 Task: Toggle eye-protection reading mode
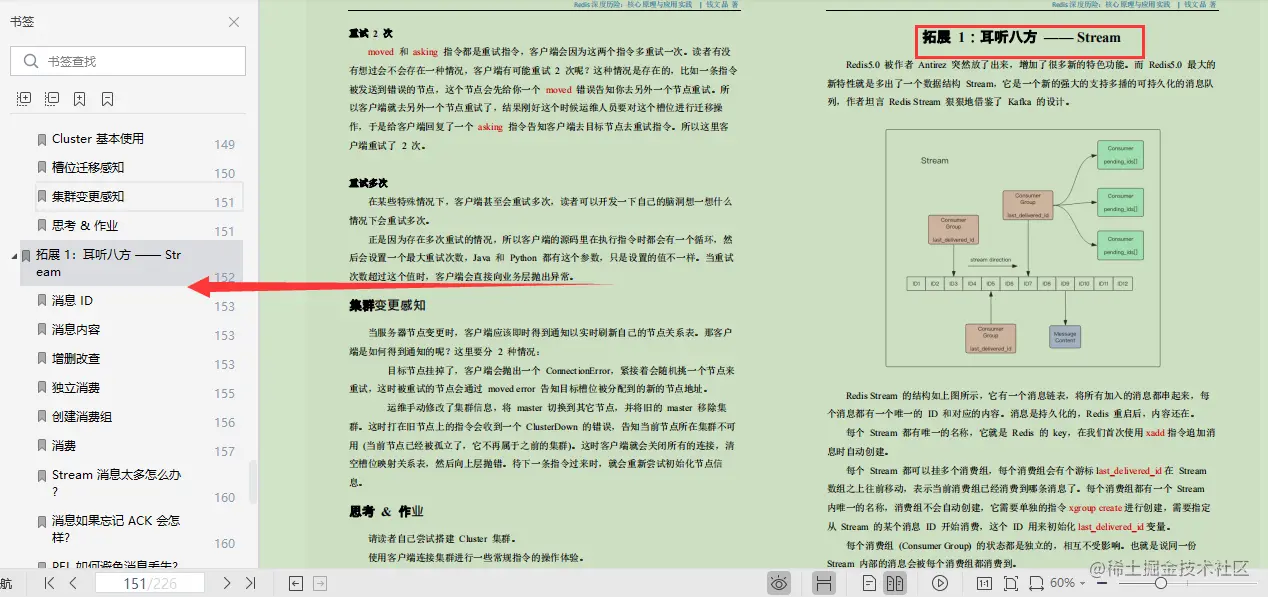[778, 583]
